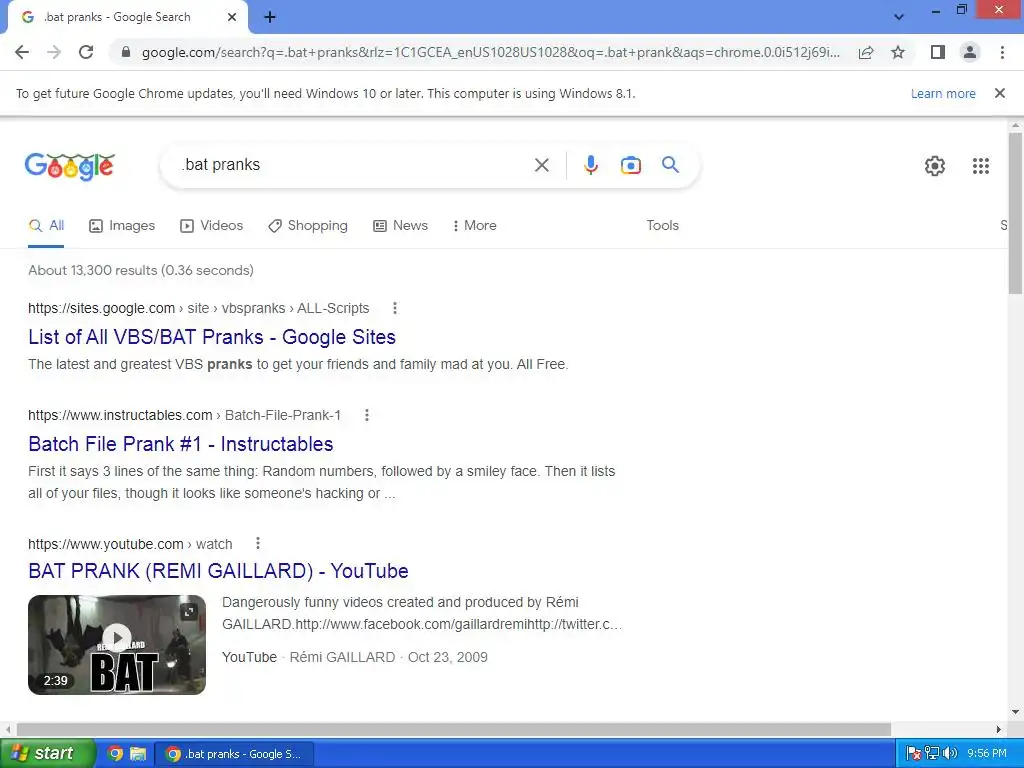Click the volume tray icon

(x=950, y=754)
